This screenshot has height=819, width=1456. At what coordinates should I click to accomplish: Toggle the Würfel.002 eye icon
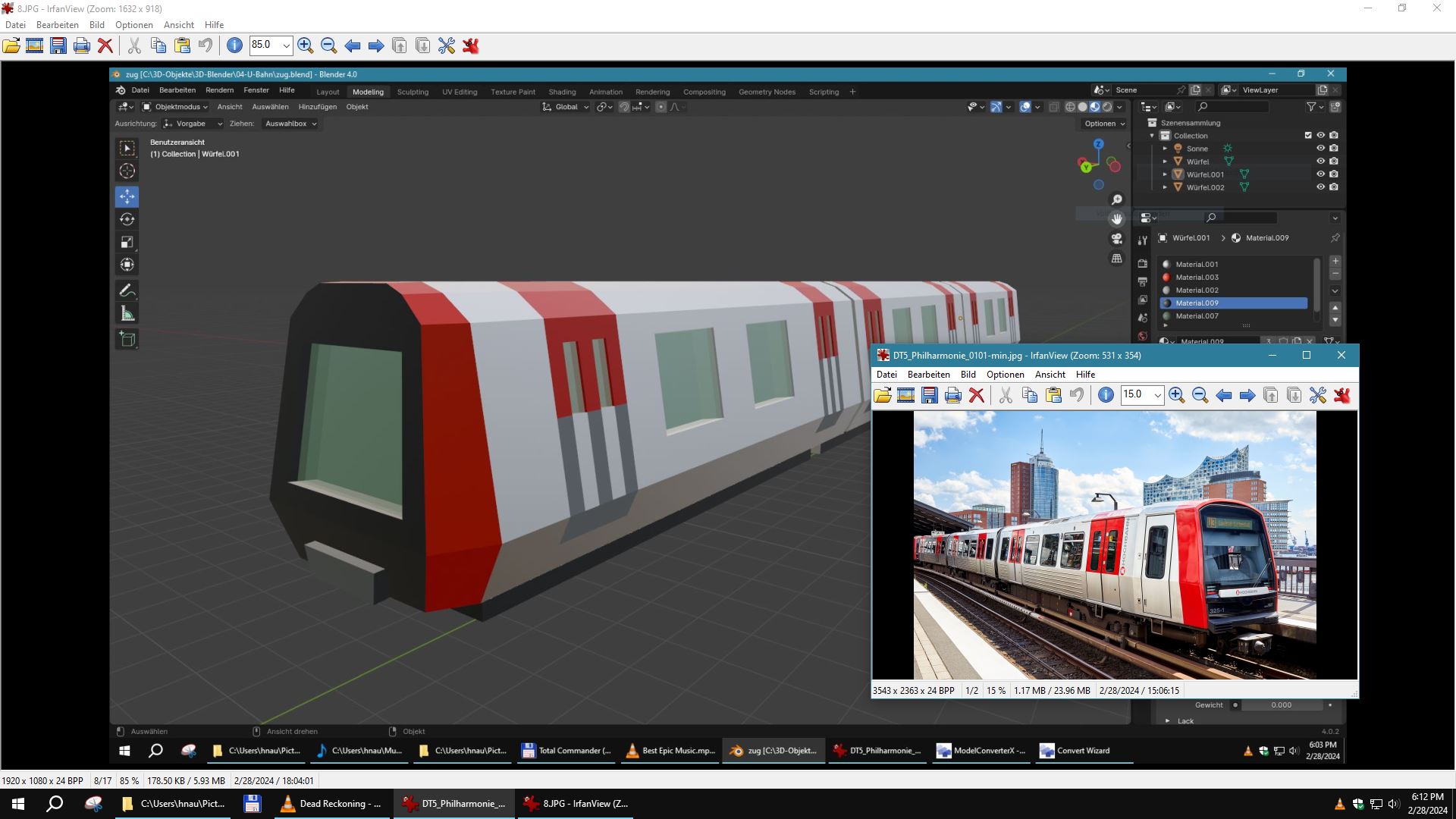click(1320, 187)
